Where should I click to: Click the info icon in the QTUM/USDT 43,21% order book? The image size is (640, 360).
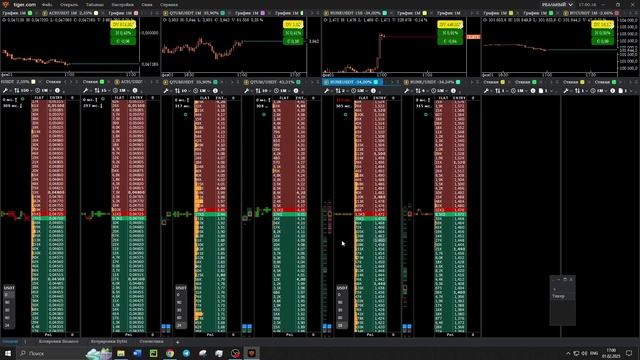pyautogui.click(x=296, y=91)
